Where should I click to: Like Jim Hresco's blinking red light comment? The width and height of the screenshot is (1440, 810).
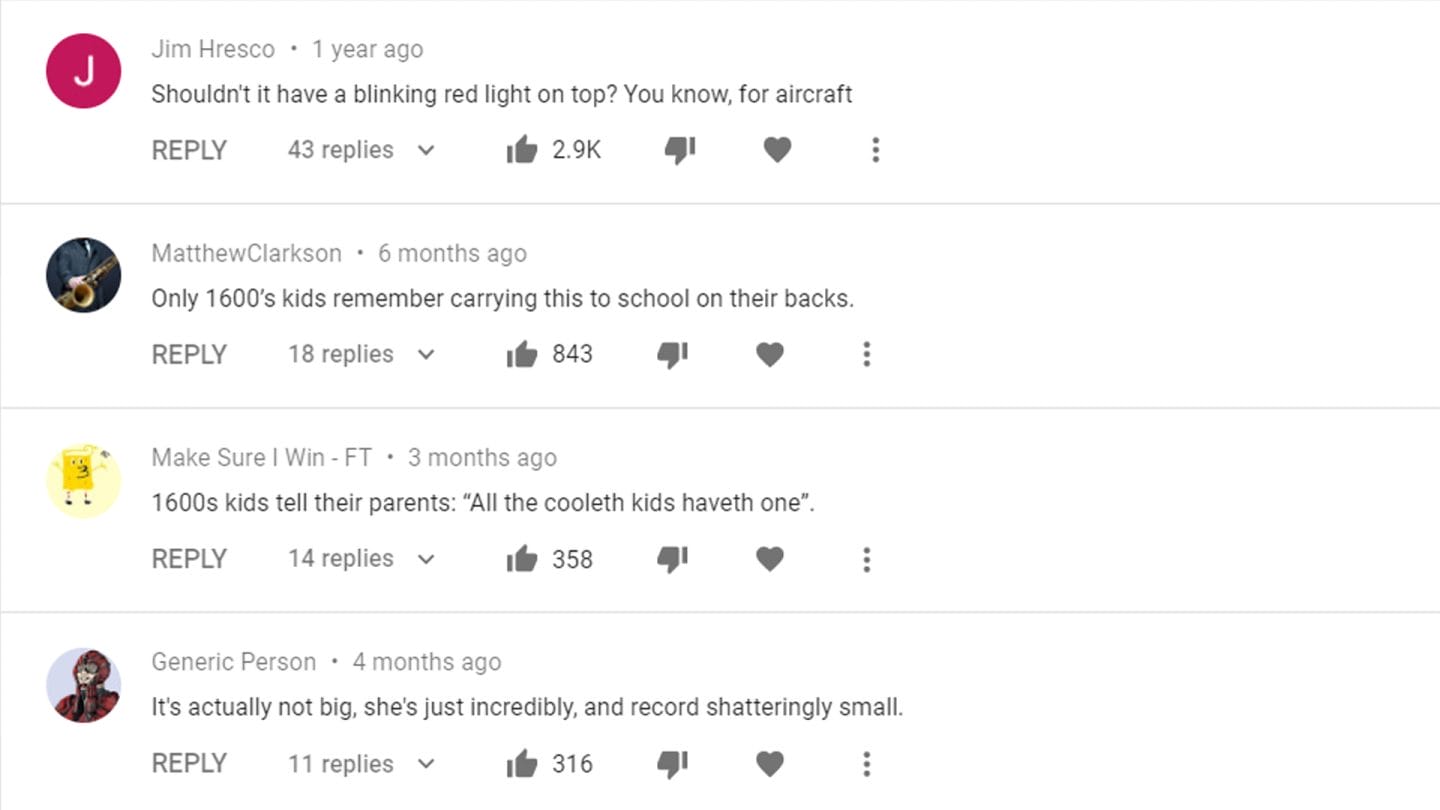point(522,151)
